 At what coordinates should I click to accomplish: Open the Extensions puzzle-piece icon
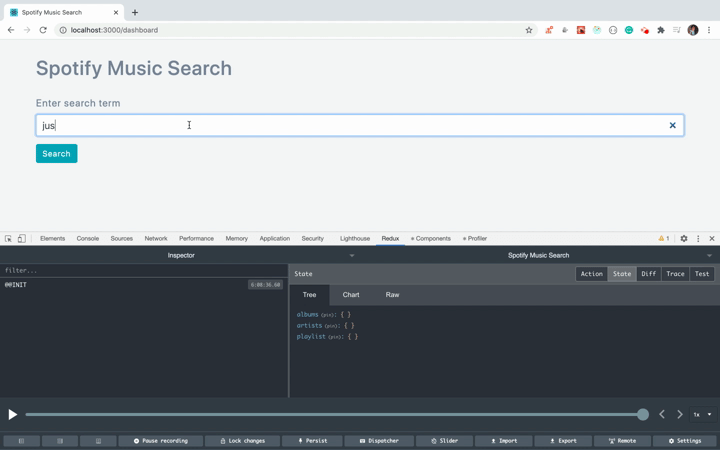(661, 30)
